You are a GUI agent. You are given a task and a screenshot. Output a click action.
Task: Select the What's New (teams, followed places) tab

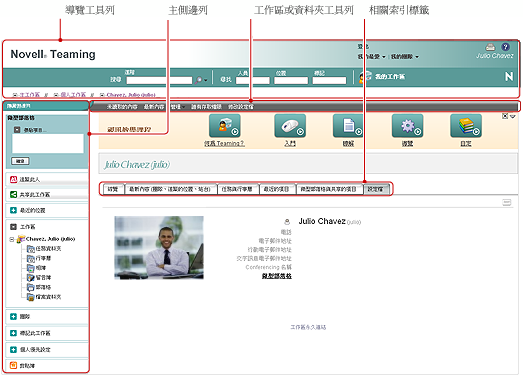pyautogui.click(x=170, y=189)
